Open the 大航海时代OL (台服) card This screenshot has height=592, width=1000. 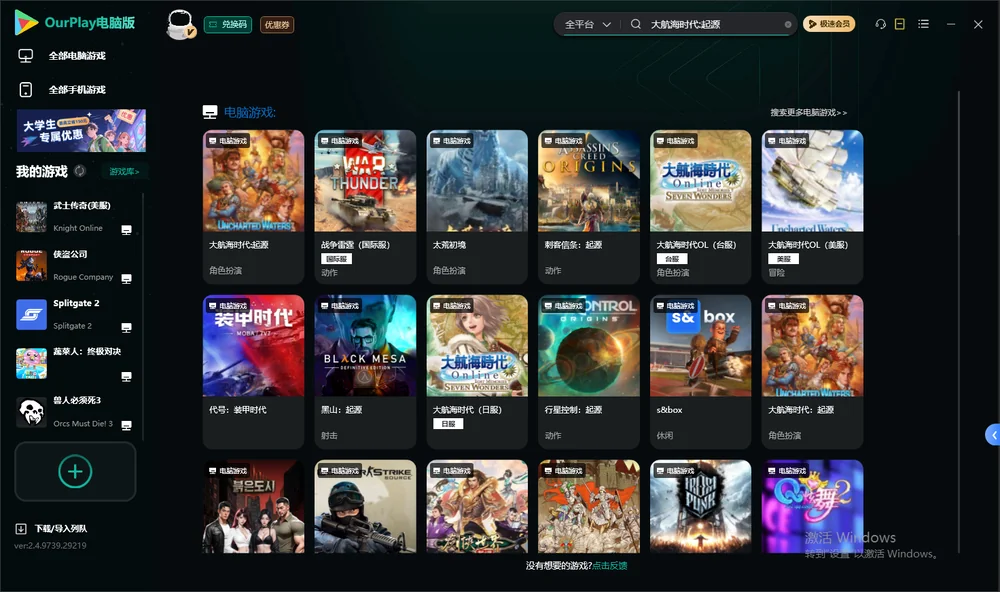700,207
